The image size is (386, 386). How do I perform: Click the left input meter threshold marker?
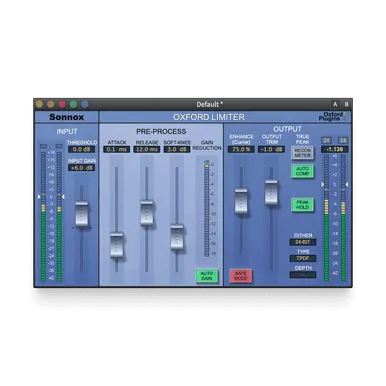(x=39, y=197)
